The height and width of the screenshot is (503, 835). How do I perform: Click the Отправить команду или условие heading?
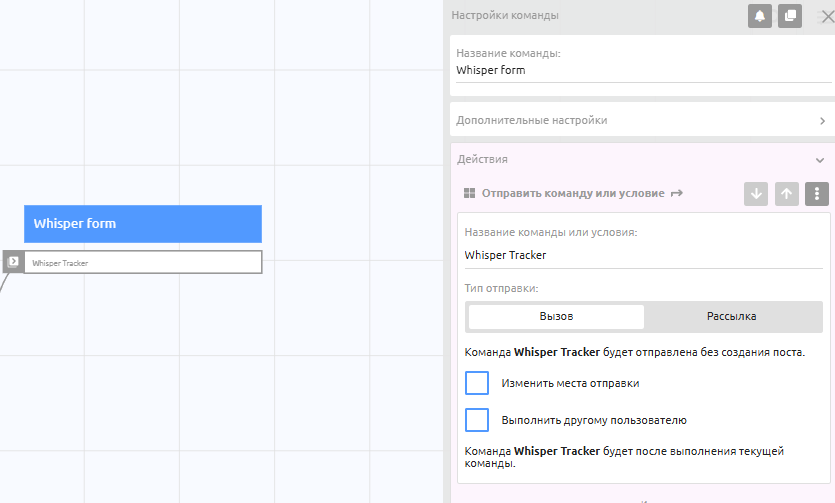point(573,194)
